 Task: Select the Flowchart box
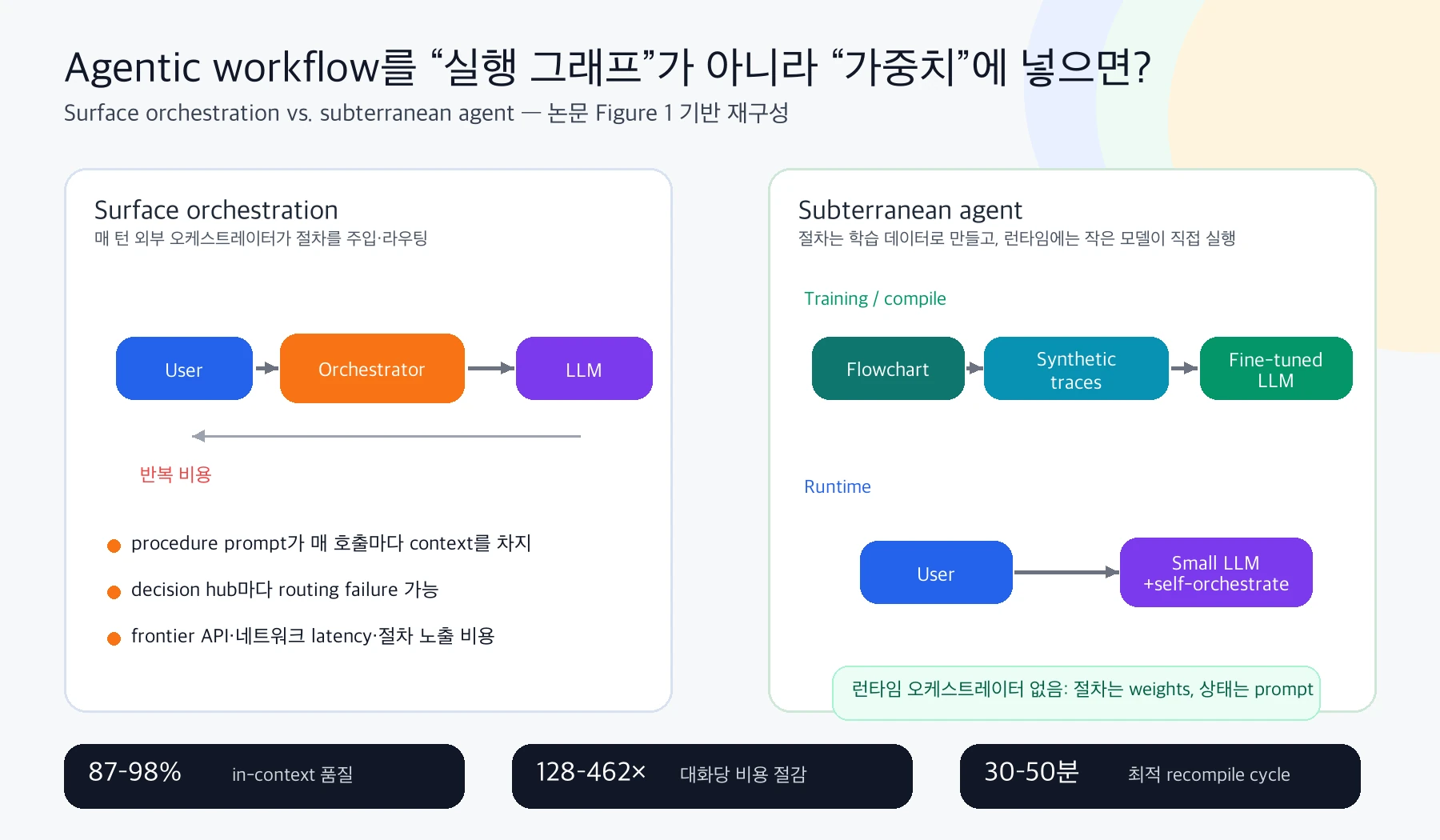coord(888,369)
